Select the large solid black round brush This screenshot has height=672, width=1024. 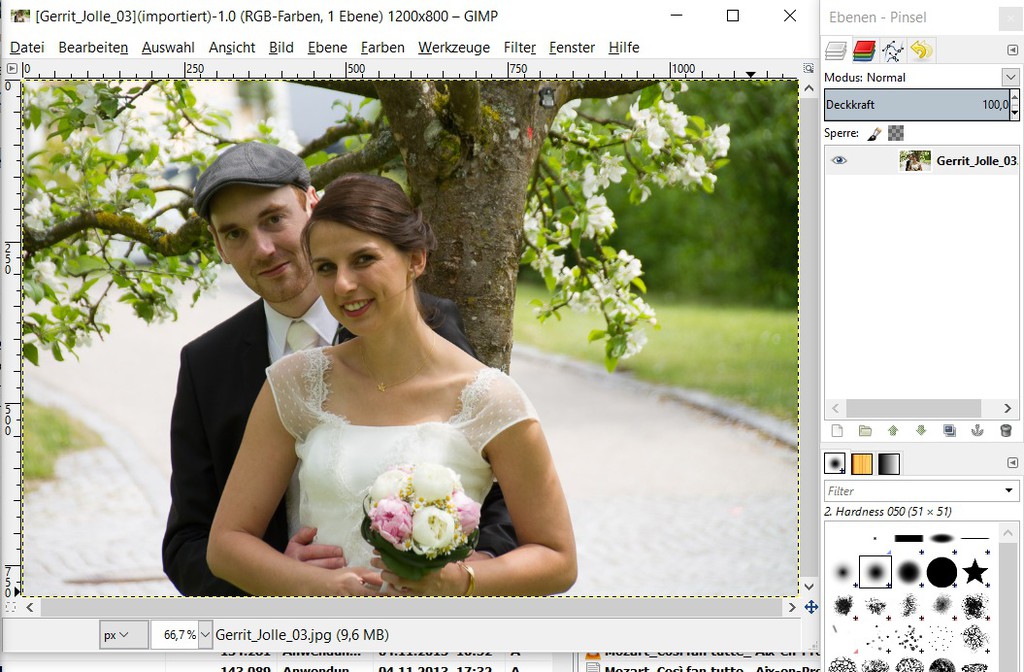pyautogui.click(x=942, y=572)
